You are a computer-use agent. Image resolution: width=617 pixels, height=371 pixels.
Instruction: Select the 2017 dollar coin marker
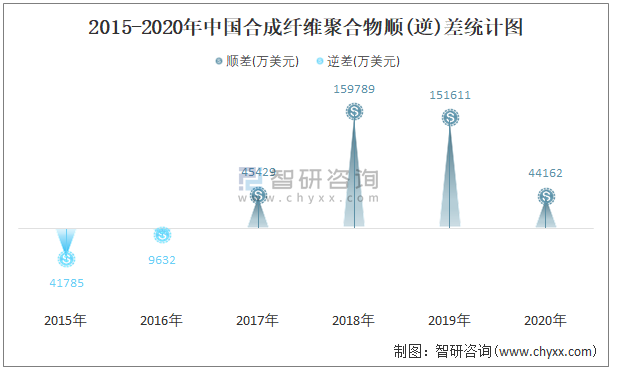[x=258, y=195]
